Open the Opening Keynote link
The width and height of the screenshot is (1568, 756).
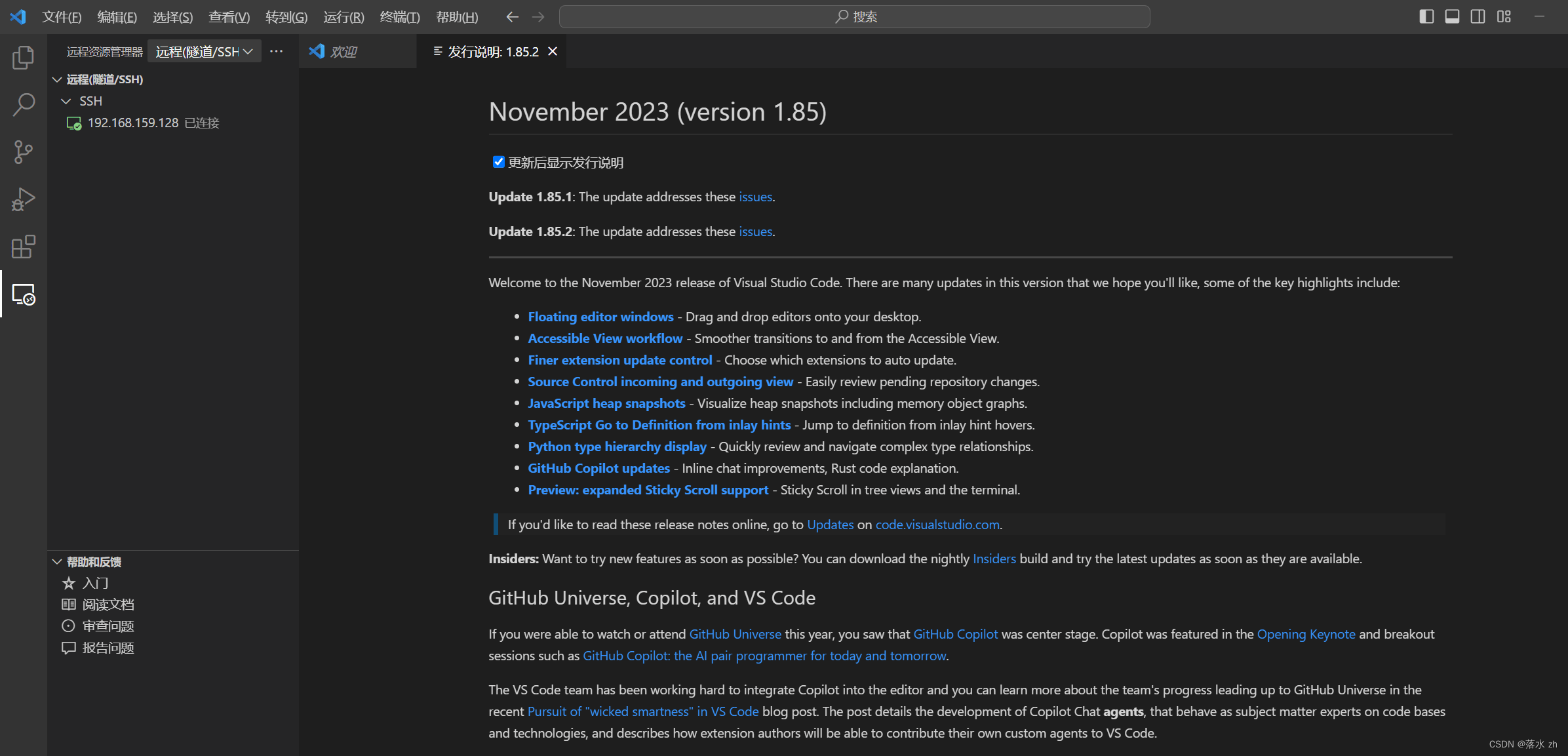coord(1306,634)
